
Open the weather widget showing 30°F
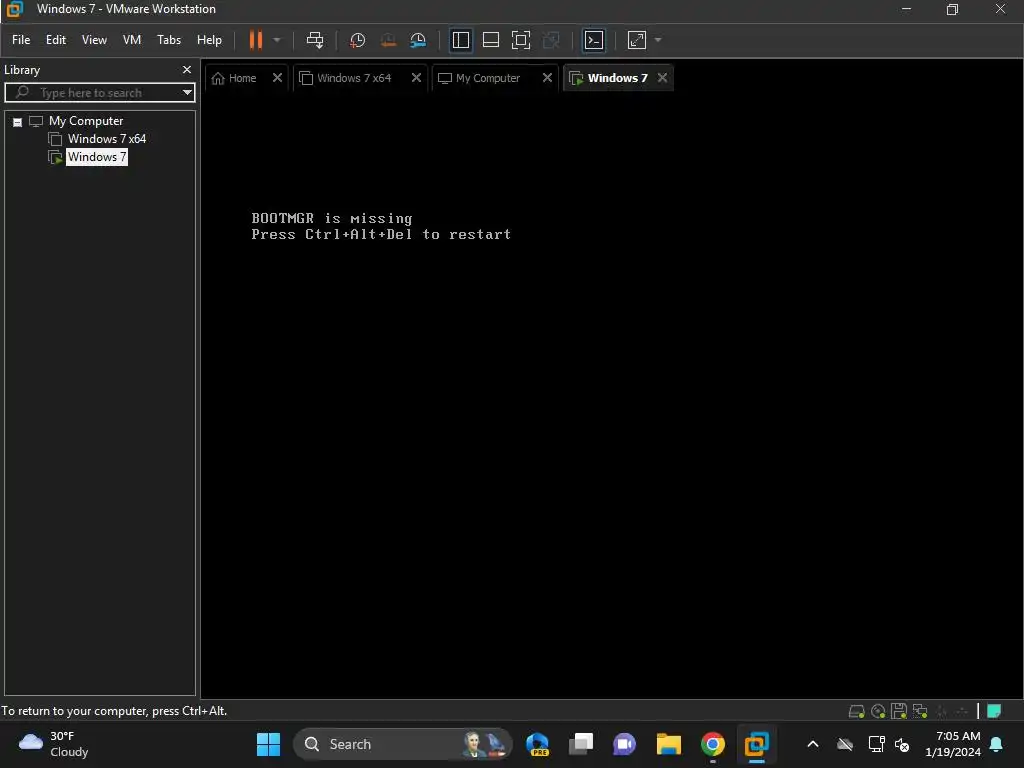point(54,744)
